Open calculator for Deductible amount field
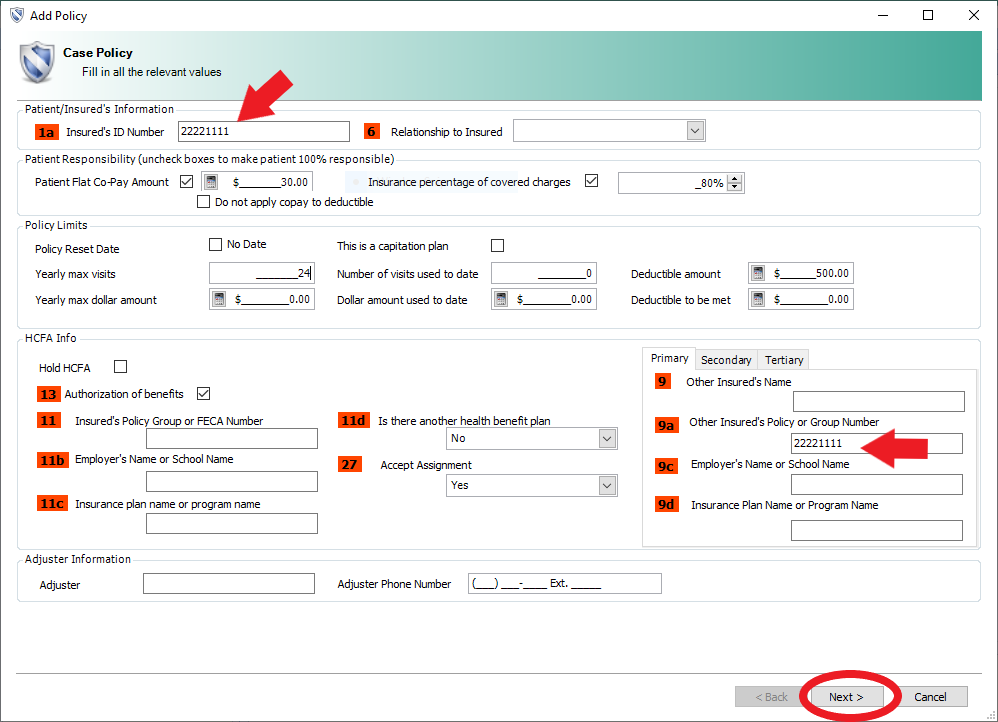Image resolution: width=998 pixels, height=722 pixels. pos(757,274)
